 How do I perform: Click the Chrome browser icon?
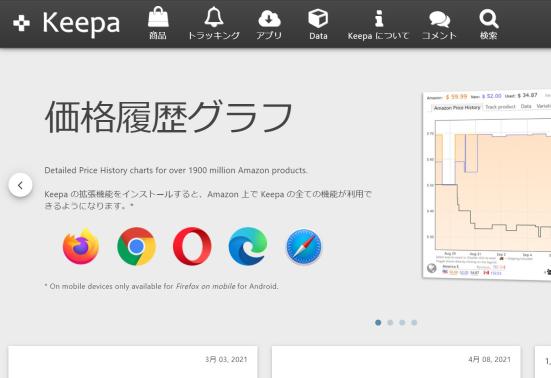coord(136,246)
